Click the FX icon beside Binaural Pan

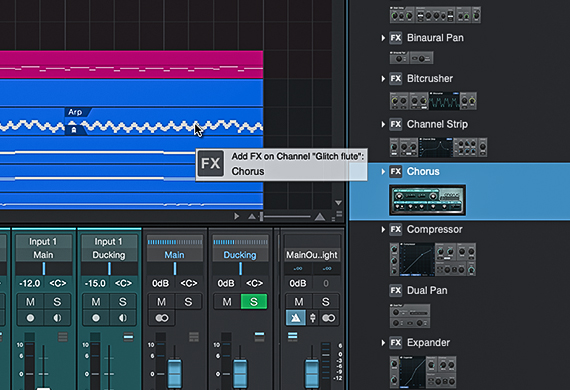pos(396,38)
